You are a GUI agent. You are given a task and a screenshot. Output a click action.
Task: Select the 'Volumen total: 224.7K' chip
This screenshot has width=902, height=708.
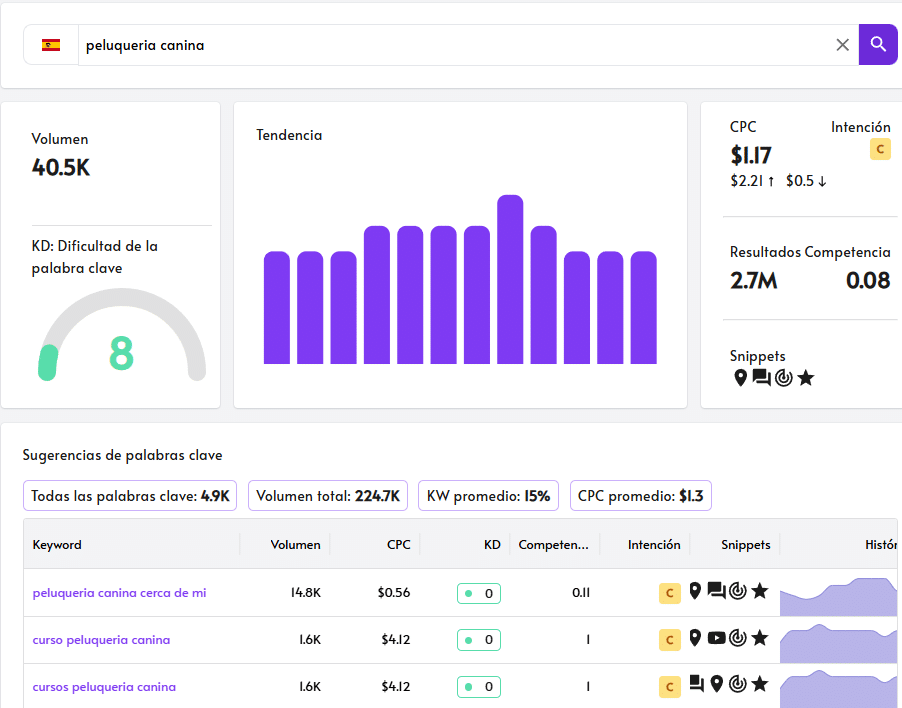click(328, 496)
